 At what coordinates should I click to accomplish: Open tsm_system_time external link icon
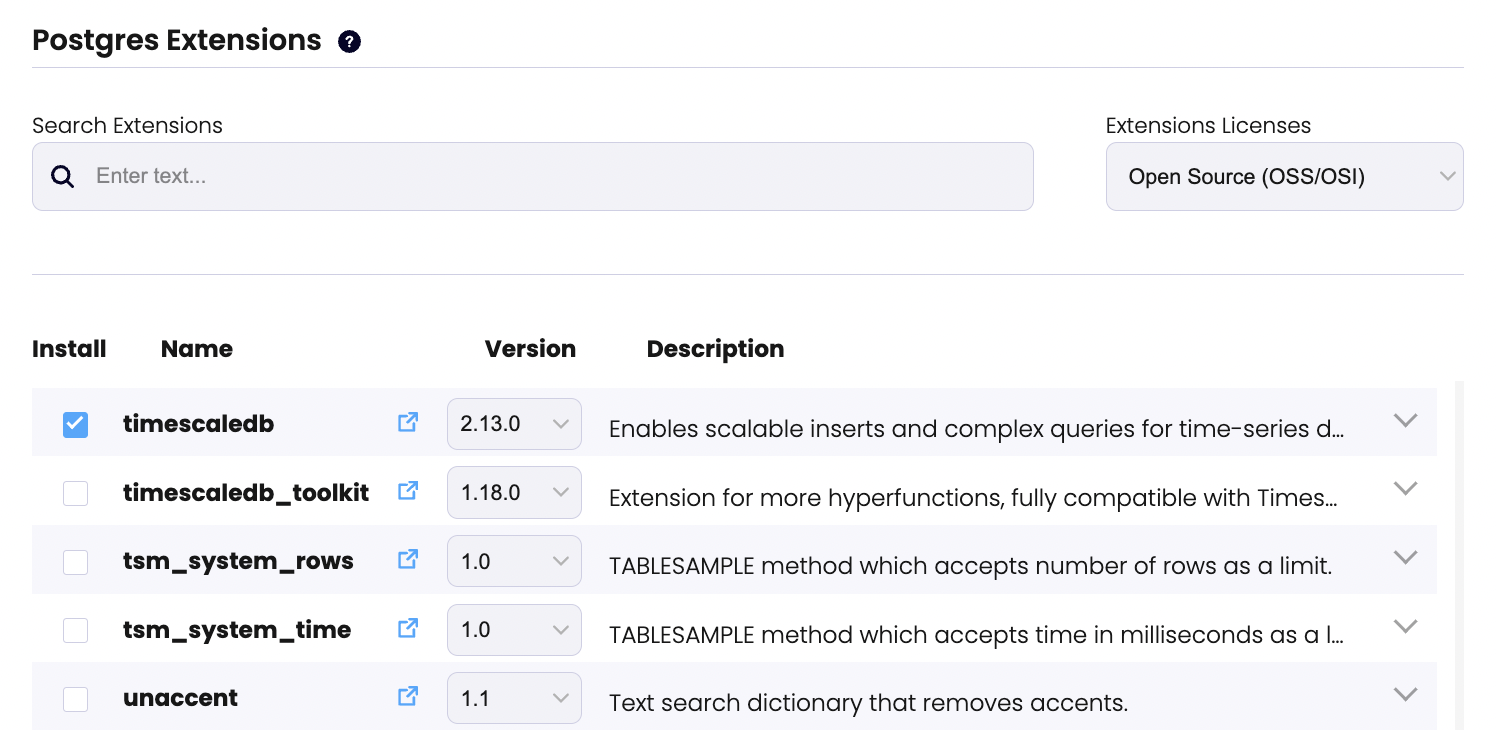coord(408,628)
